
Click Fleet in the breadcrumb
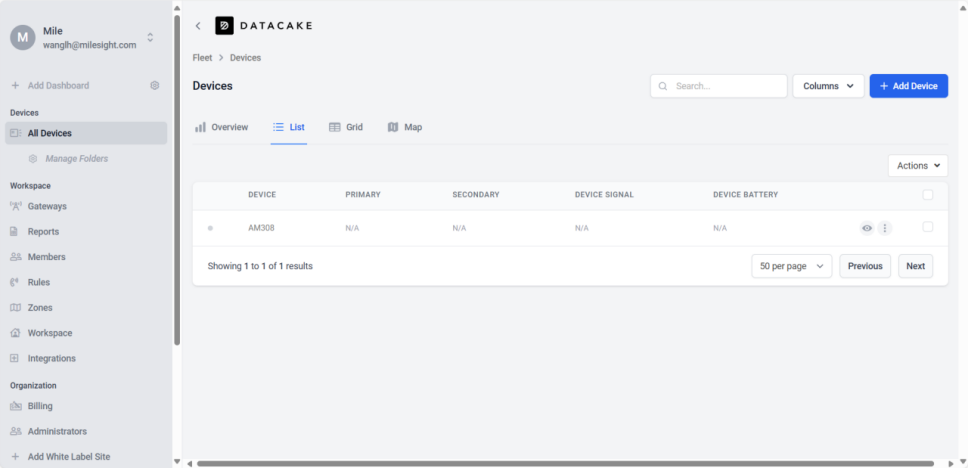tap(202, 57)
